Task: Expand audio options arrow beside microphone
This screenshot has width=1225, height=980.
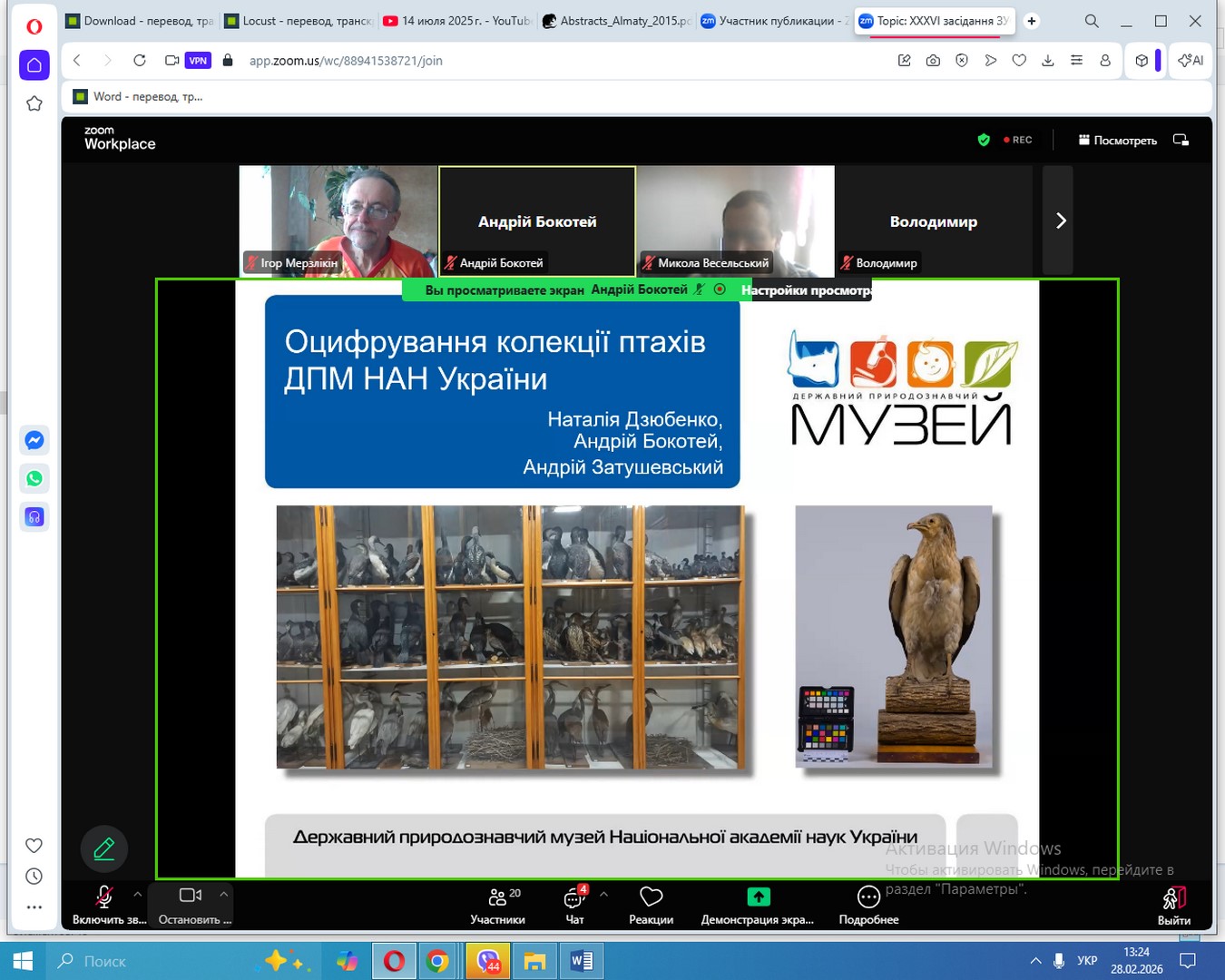Action: click(x=138, y=894)
